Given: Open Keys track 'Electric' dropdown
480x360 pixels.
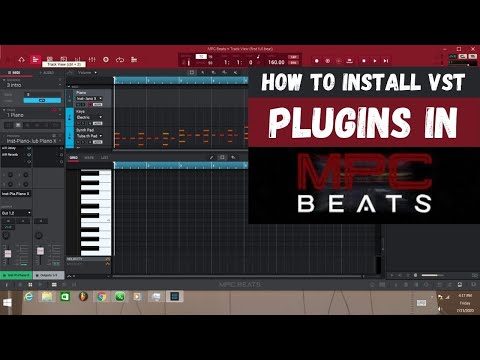Looking at the screenshot, I should [89, 117].
